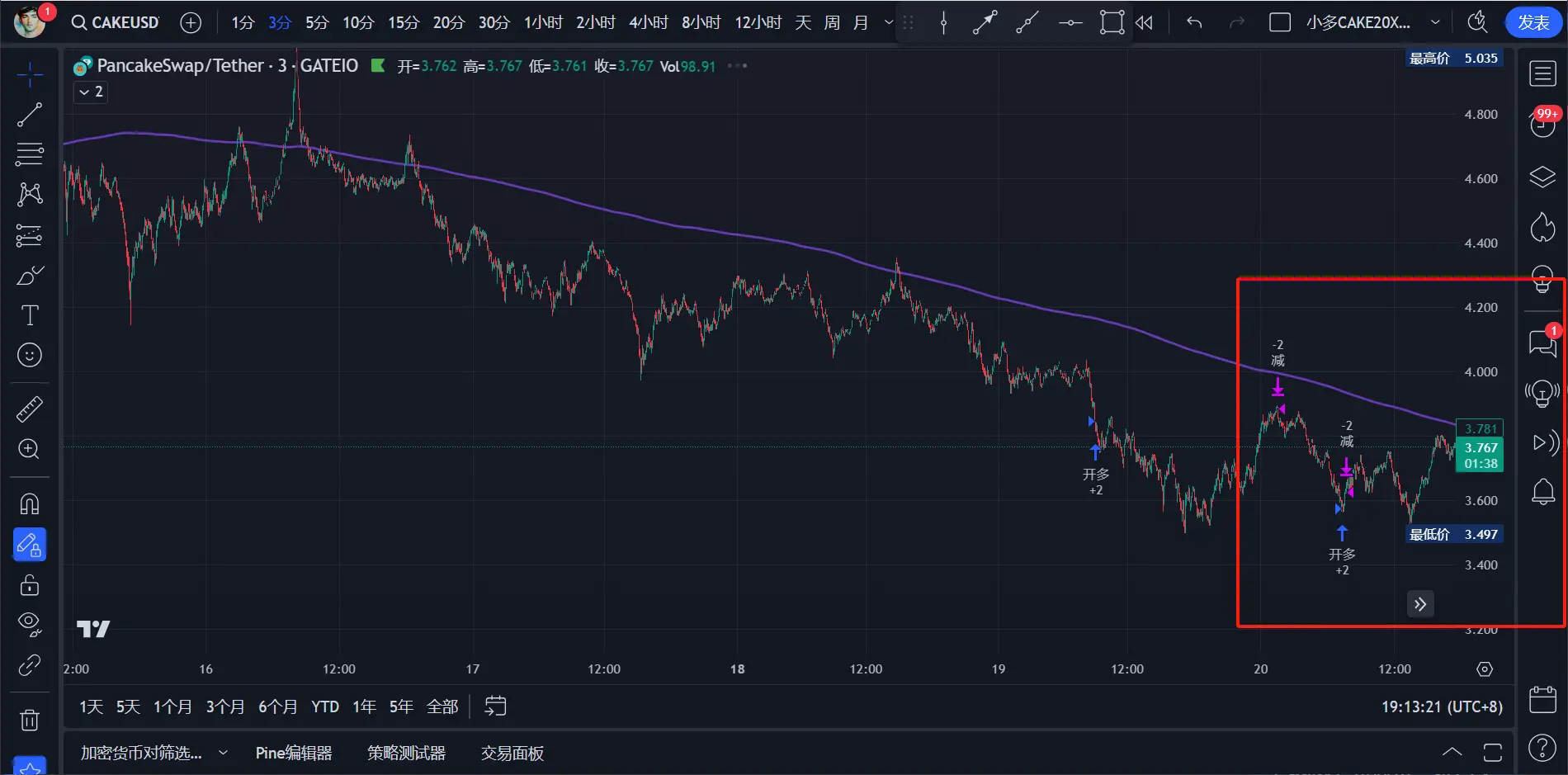Open the alerts bell icon
The image size is (1568, 775).
pyautogui.click(x=1542, y=492)
